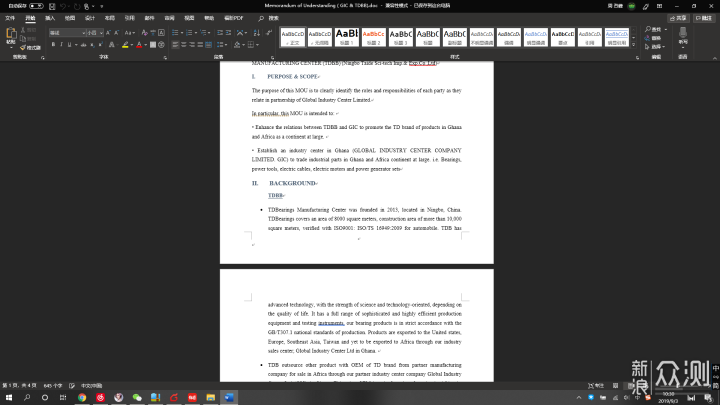Toggle Subscript formatting
The image size is (720, 405).
click(x=92, y=45)
